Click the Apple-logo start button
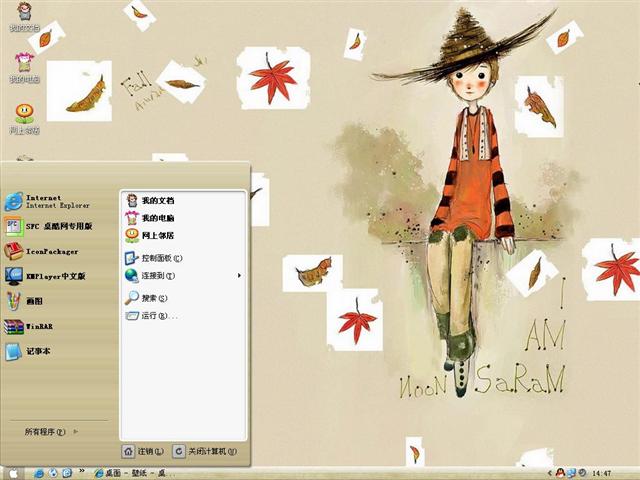The height and width of the screenshot is (480, 640). pos(13,473)
